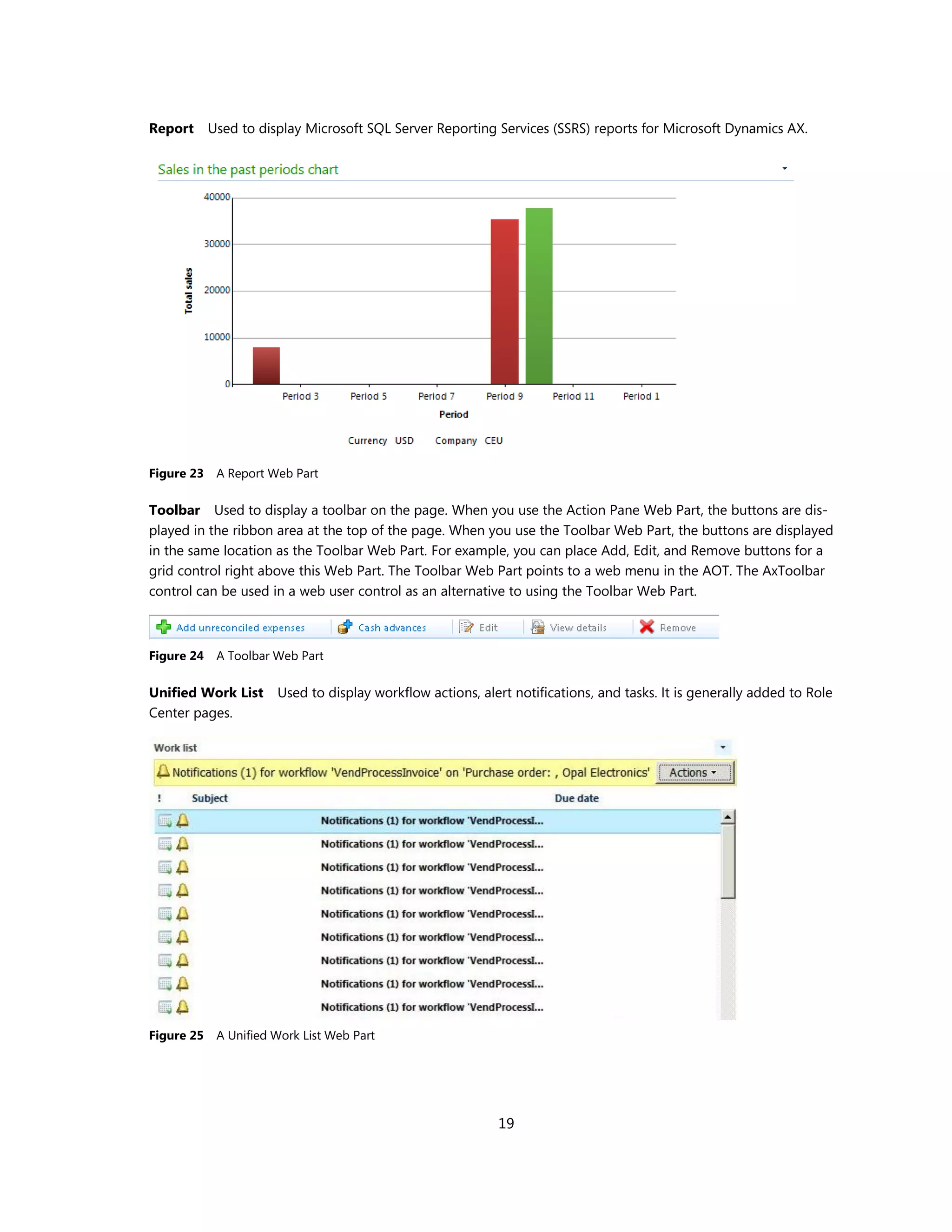The width and height of the screenshot is (952, 1232).
Task: Click the green plus Add unreconciled expenses icon
Action: pyautogui.click(x=164, y=627)
